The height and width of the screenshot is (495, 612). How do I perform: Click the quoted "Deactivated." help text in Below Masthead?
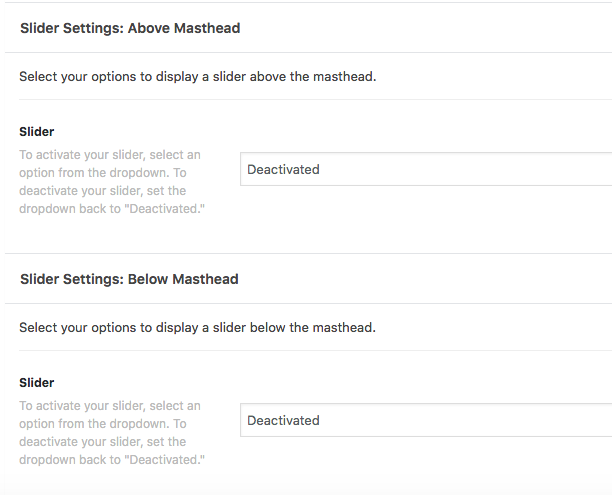click(164, 459)
